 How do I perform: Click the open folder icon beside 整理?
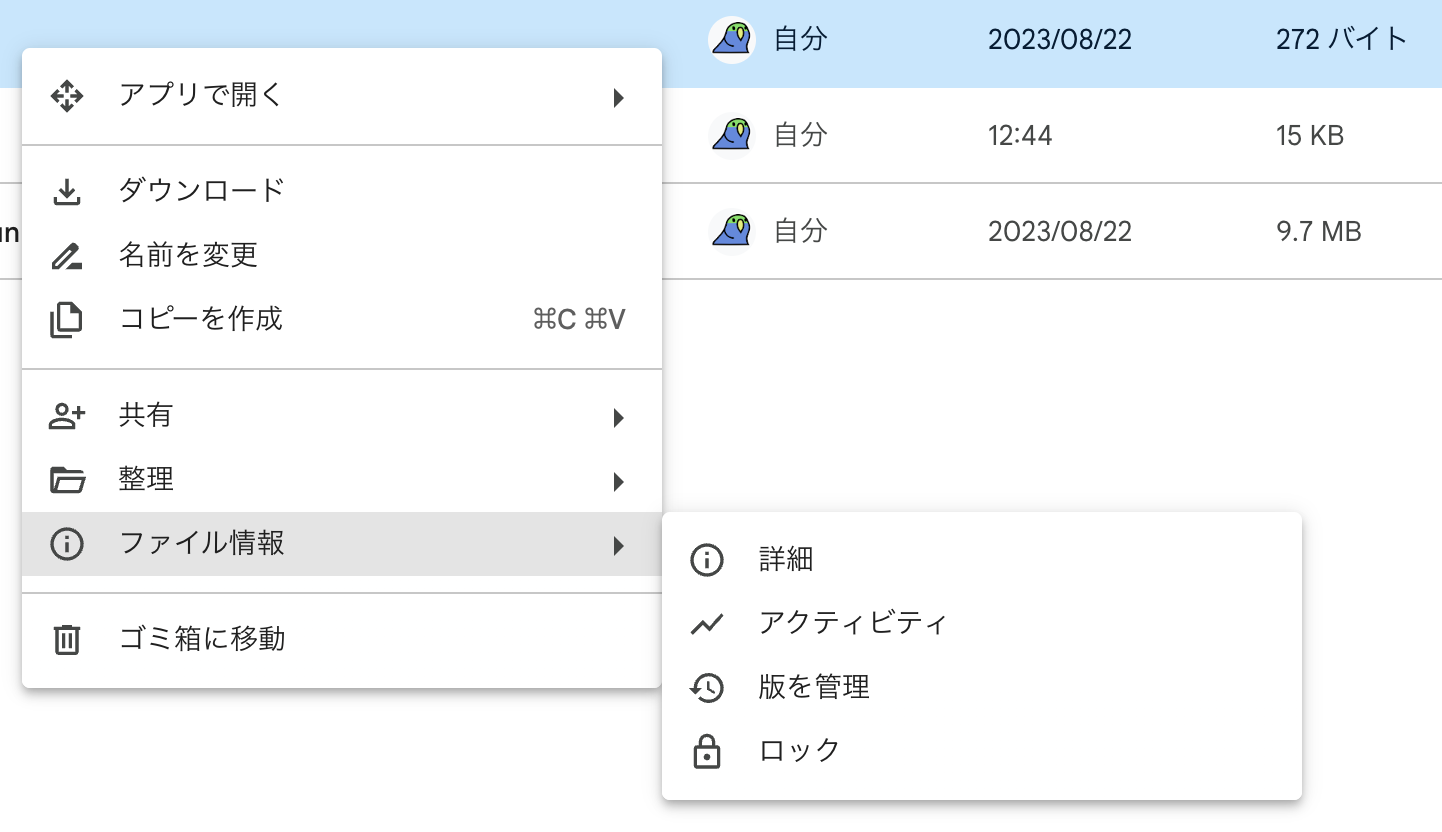click(x=67, y=480)
